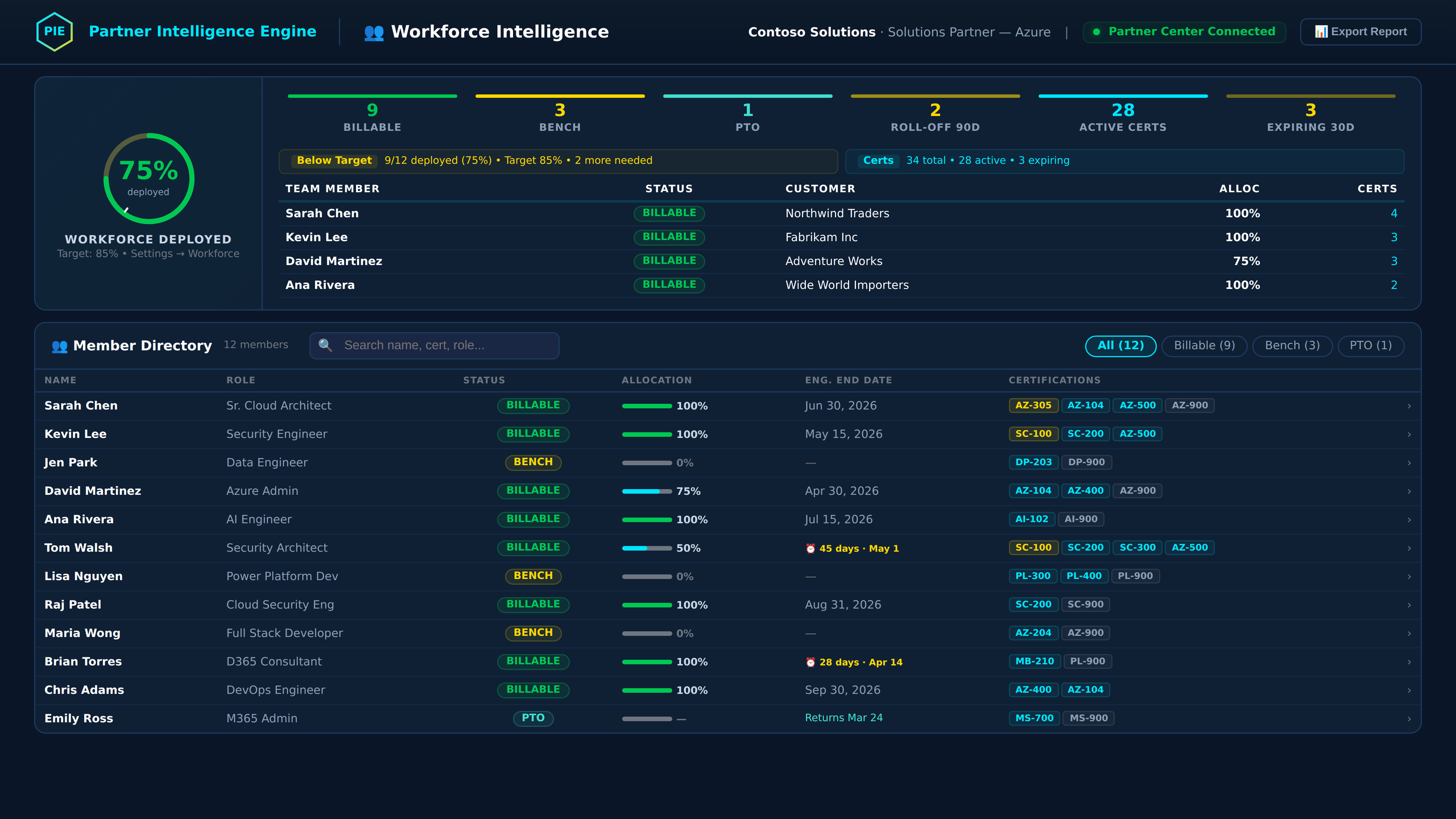
Task: Toggle the Bench (3) filter
Action: [1292, 345]
